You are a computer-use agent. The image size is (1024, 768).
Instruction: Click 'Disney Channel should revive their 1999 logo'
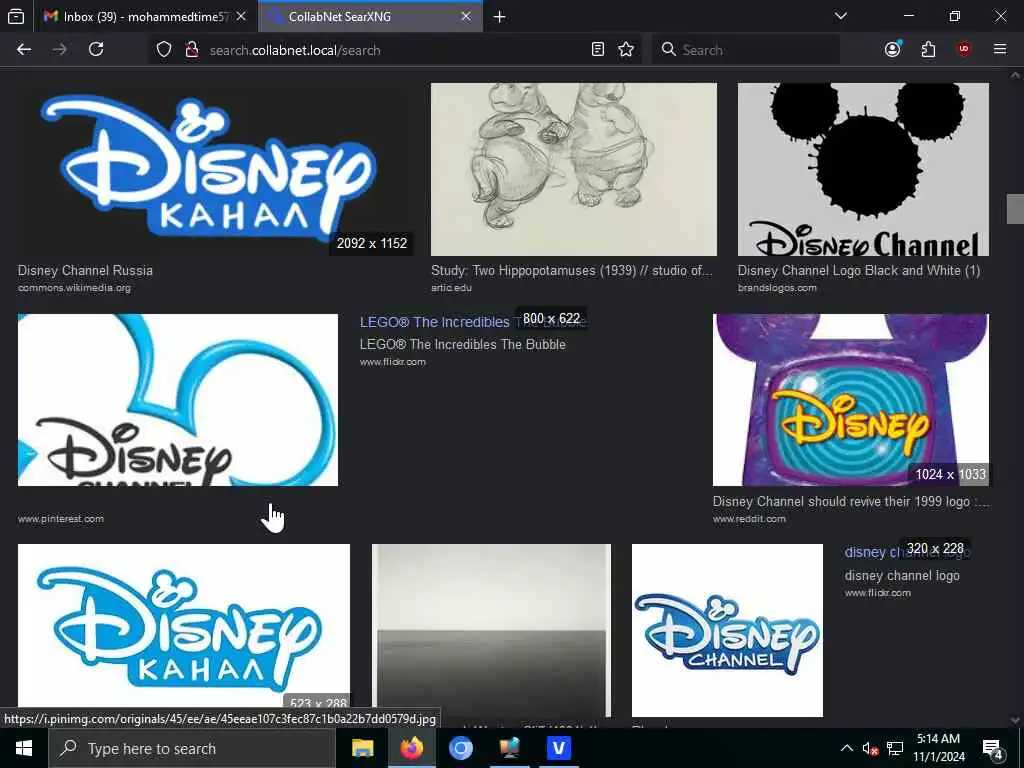(x=851, y=502)
